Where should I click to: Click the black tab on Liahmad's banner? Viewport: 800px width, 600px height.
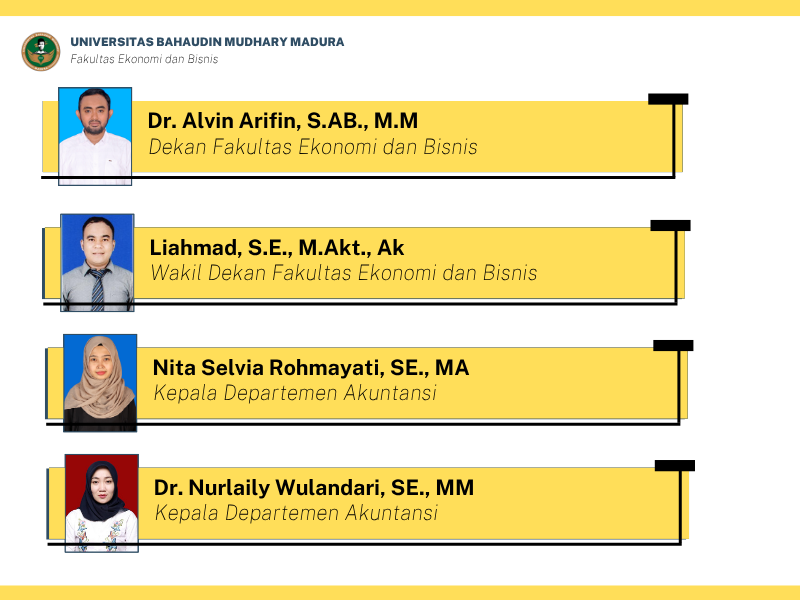pos(670,225)
